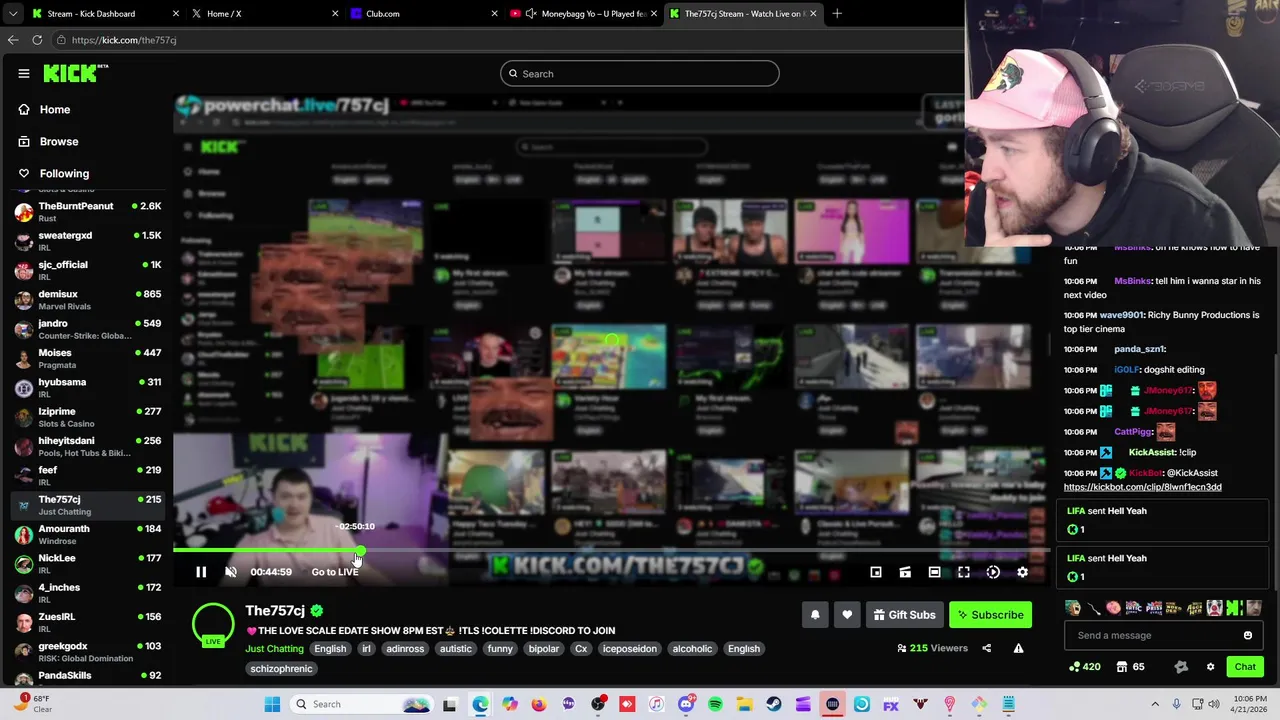Open the channel points 420 icon

tap(1085, 667)
